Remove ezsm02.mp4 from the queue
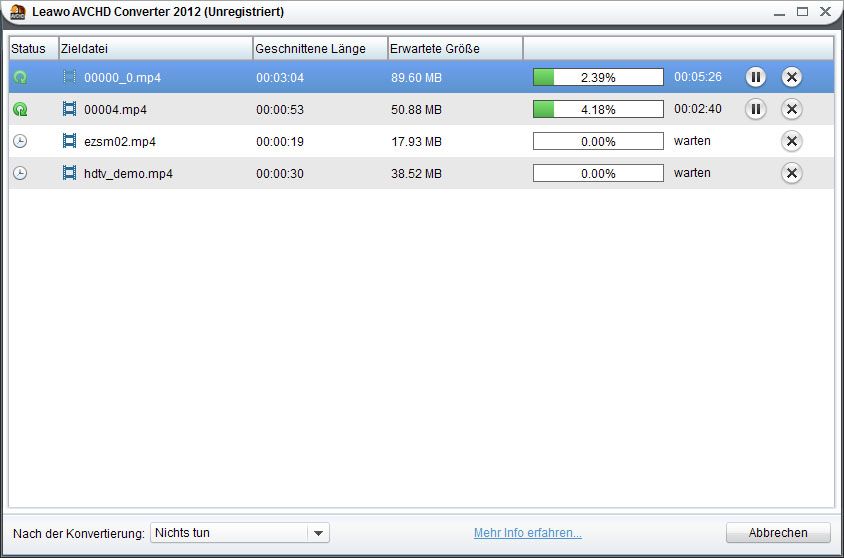Viewport: 844px width, 558px height. 792,141
